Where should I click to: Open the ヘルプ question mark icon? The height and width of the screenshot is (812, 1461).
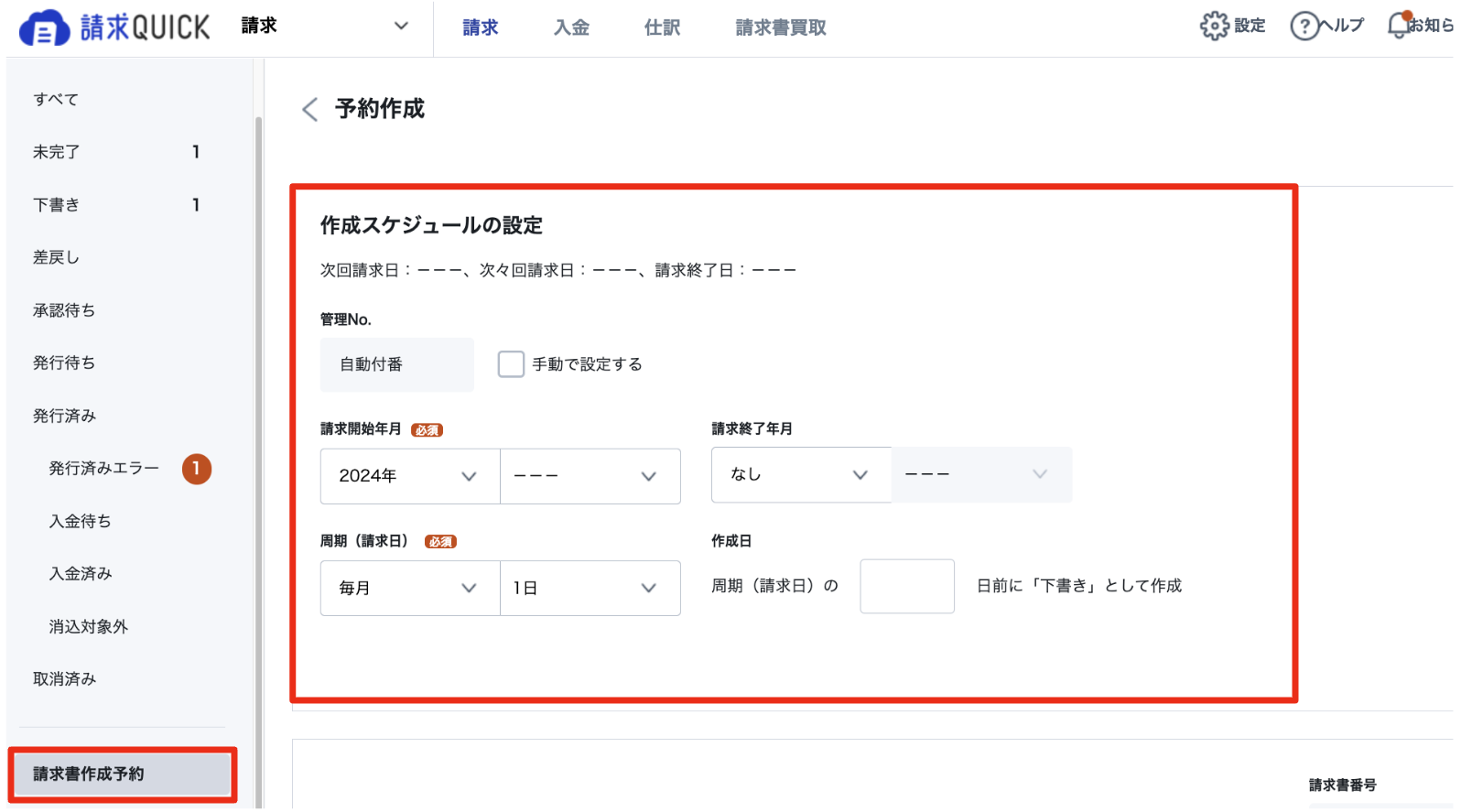click(x=1304, y=27)
